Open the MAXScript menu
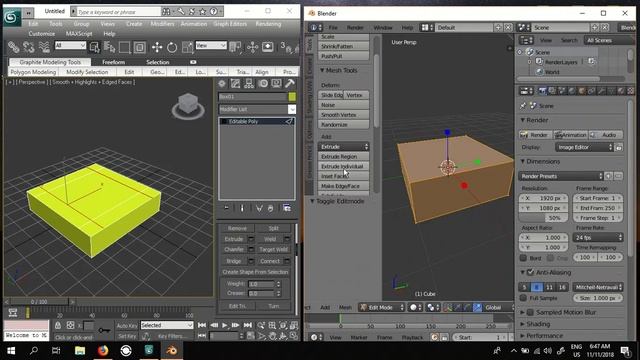The height and width of the screenshot is (360, 640). 79,33
